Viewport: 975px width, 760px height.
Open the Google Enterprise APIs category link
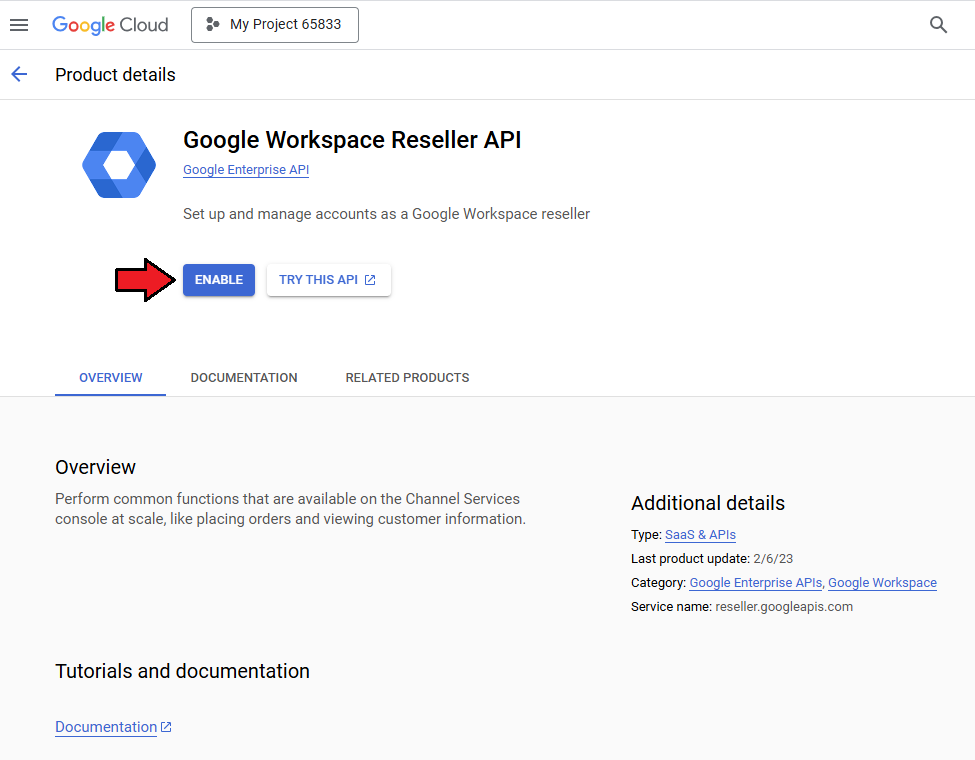coord(756,583)
